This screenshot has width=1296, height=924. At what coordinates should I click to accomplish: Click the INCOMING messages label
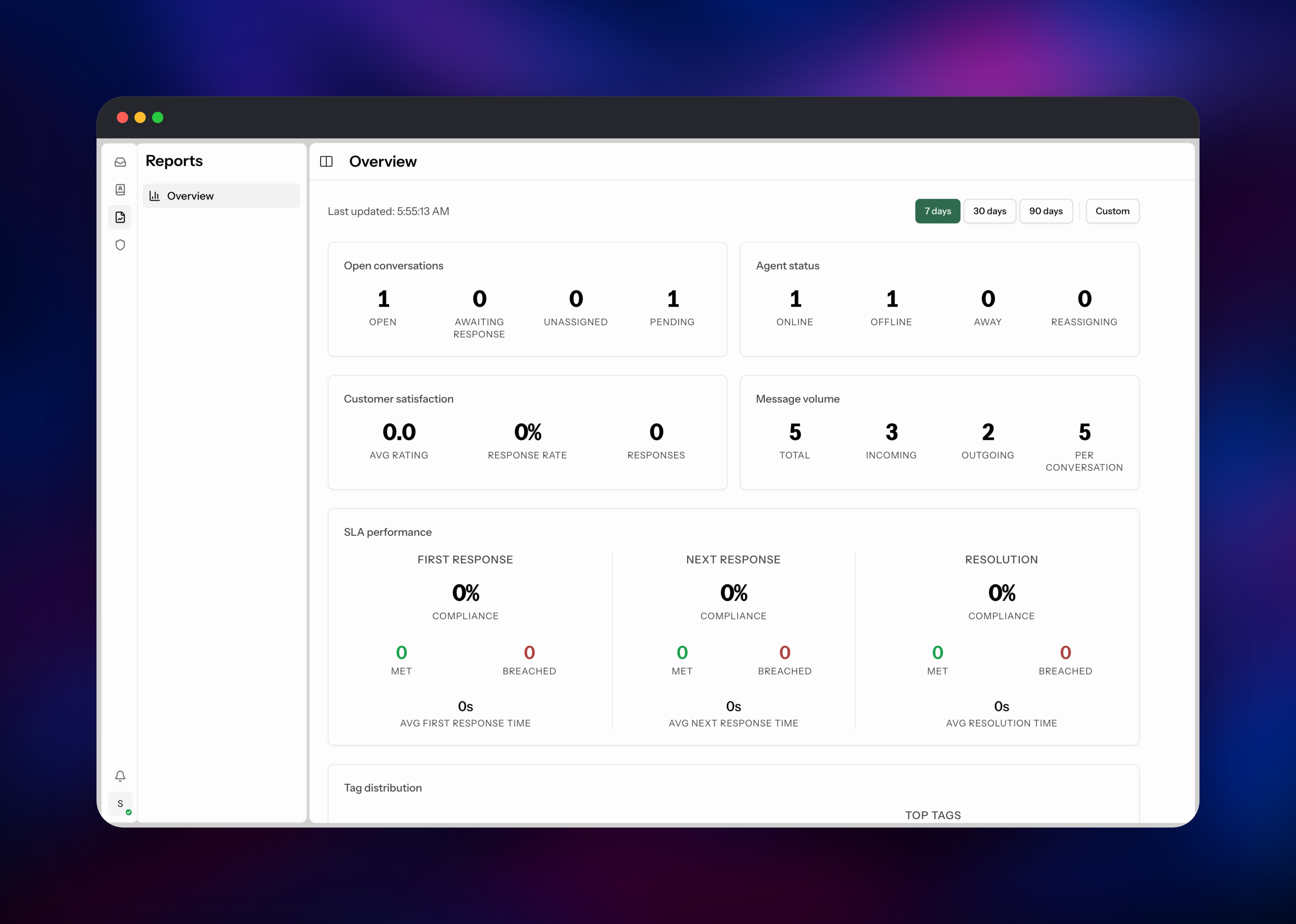point(891,455)
